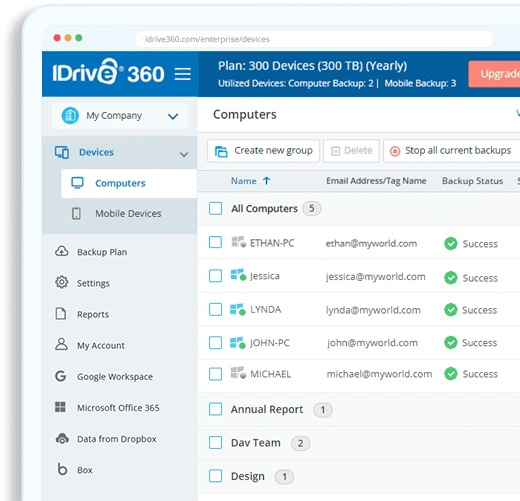520x501 pixels.
Task: Click the Backup Status column header
Action: click(x=472, y=181)
